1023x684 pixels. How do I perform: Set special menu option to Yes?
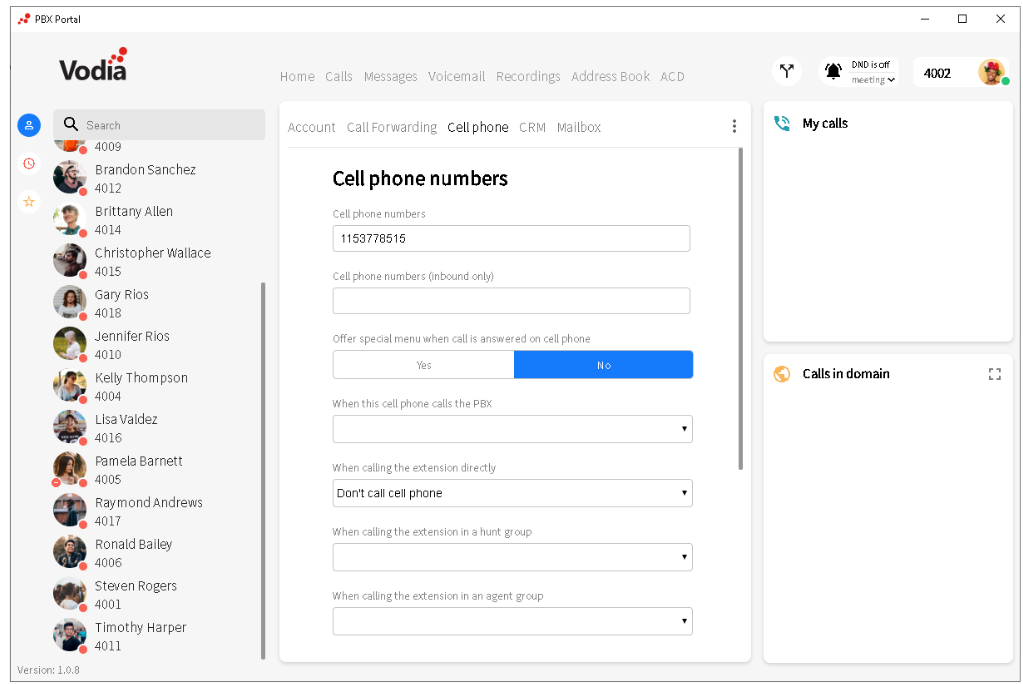[x=423, y=365]
